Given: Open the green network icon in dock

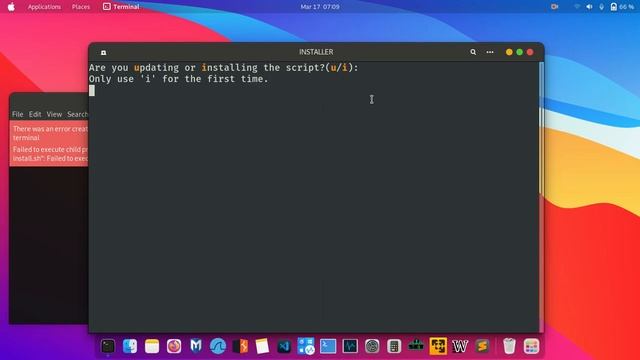Looking at the screenshot, I should 416,345.
